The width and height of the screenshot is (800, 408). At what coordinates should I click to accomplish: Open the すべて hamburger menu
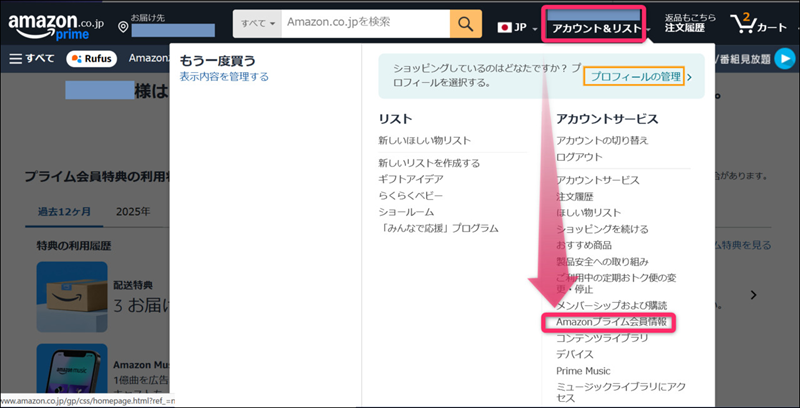[x=32, y=59]
